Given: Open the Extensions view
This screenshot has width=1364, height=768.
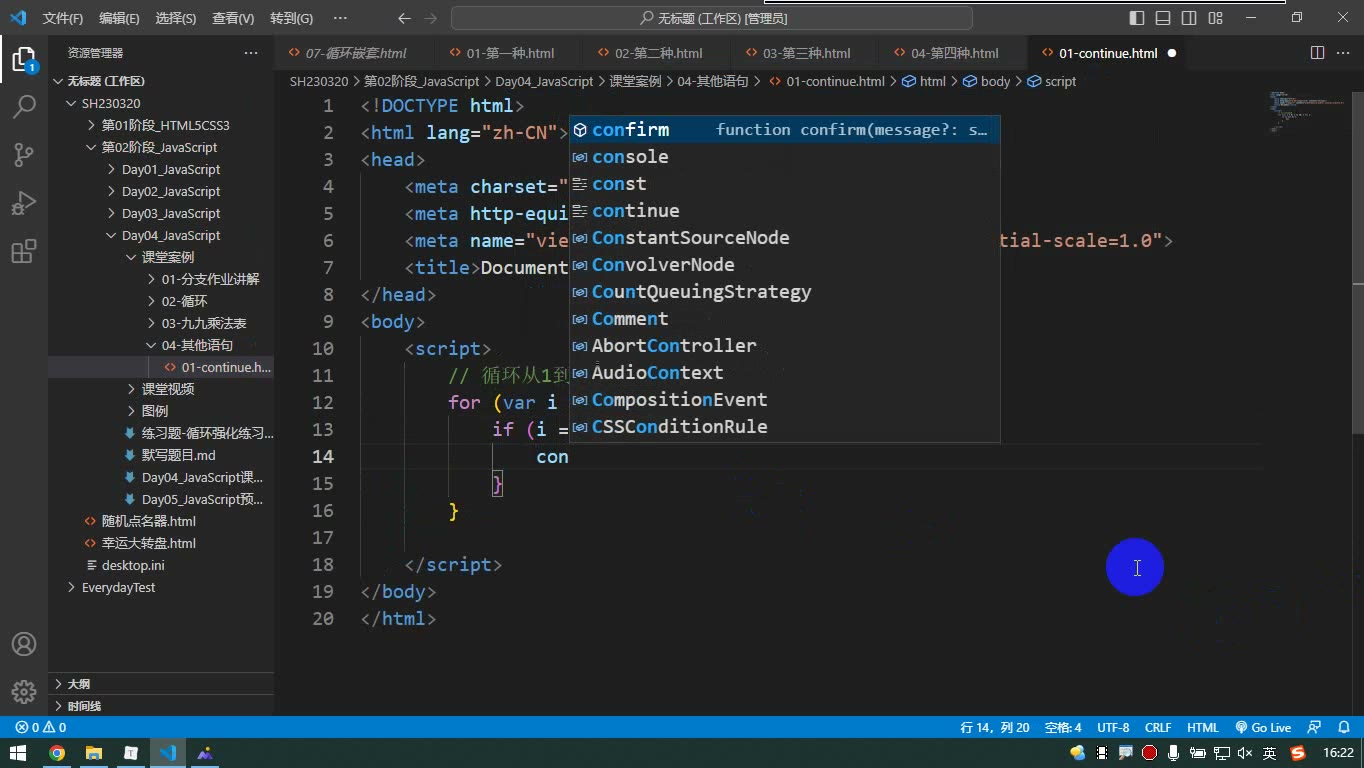Looking at the screenshot, I should (x=24, y=251).
